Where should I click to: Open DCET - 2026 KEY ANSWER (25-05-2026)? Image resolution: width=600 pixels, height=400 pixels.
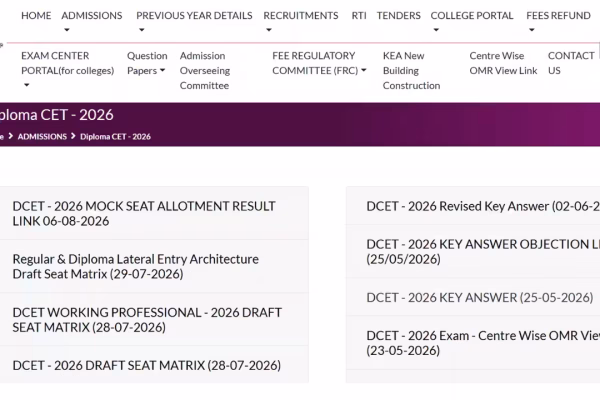click(480, 297)
